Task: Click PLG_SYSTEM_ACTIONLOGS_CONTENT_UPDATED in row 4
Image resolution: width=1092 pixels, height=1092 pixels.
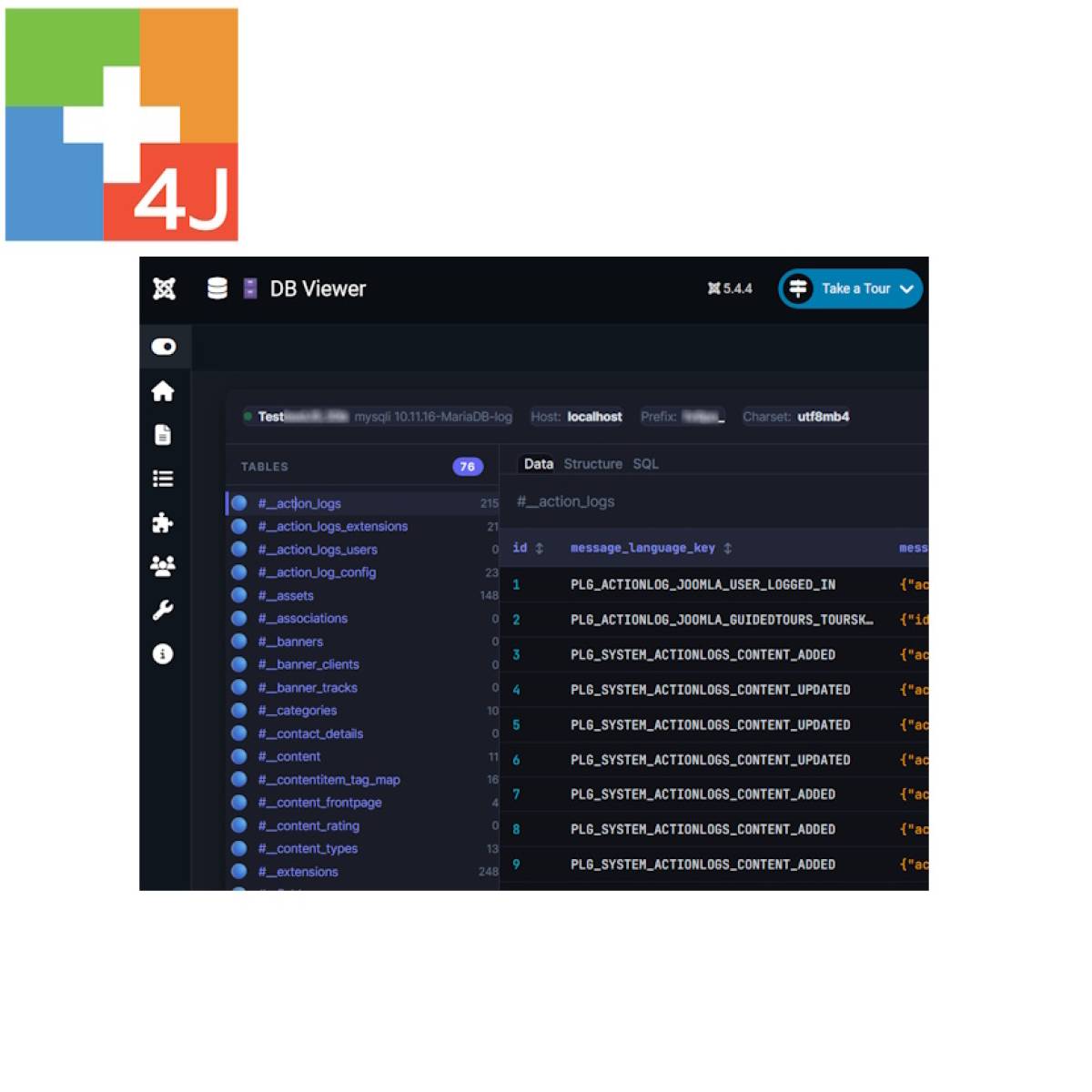Action: point(711,690)
